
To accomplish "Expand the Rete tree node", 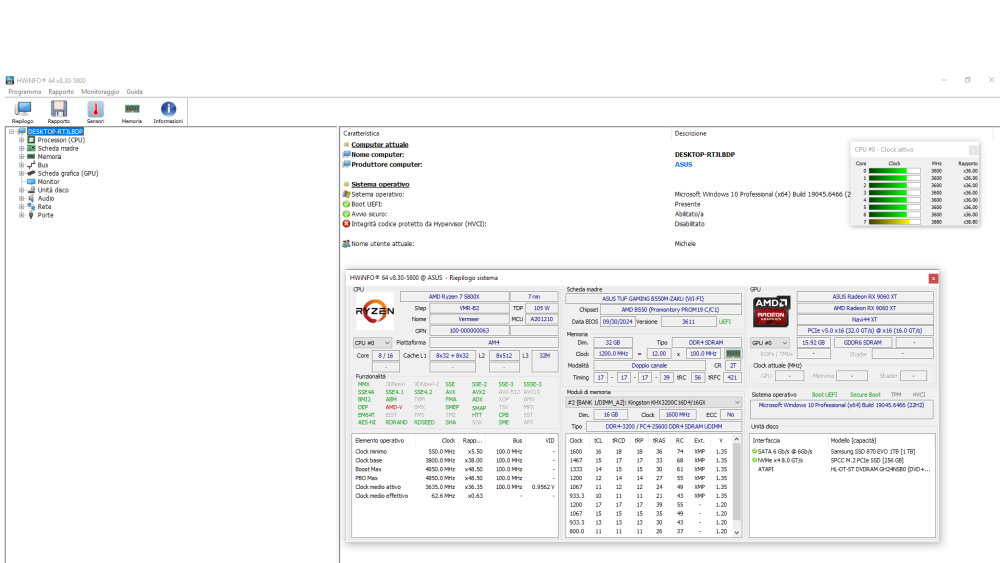I will [22, 207].
